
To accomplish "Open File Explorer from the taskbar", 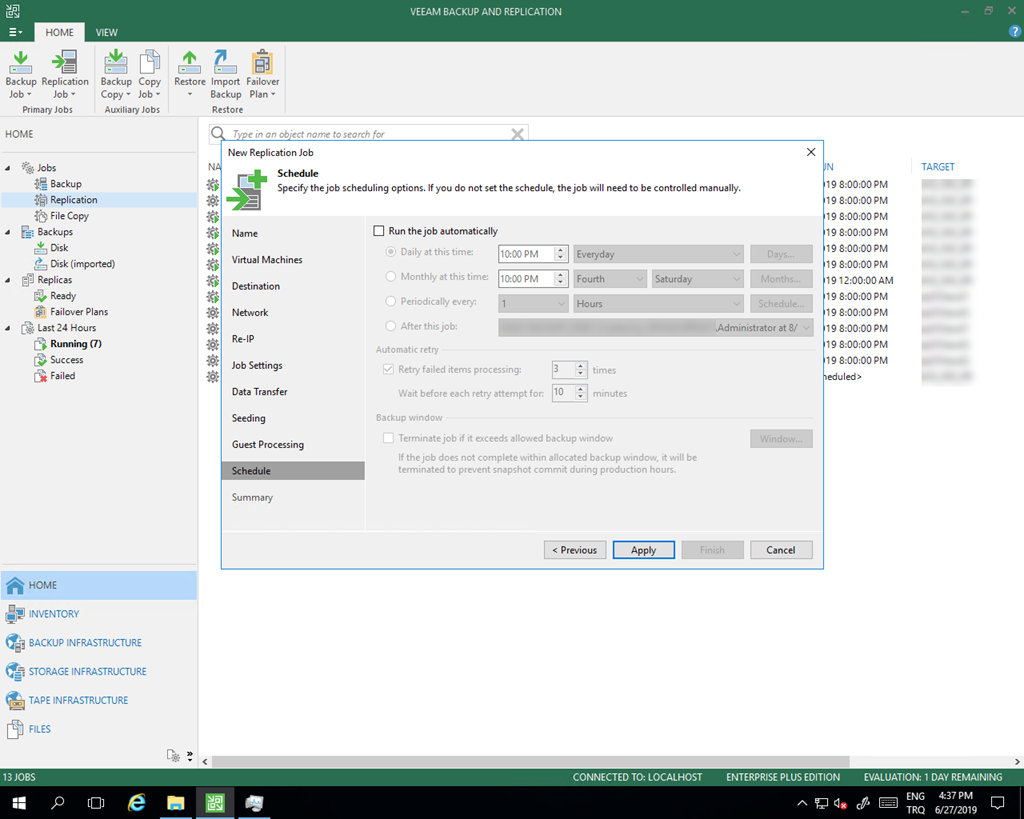I will click(176, 803).
